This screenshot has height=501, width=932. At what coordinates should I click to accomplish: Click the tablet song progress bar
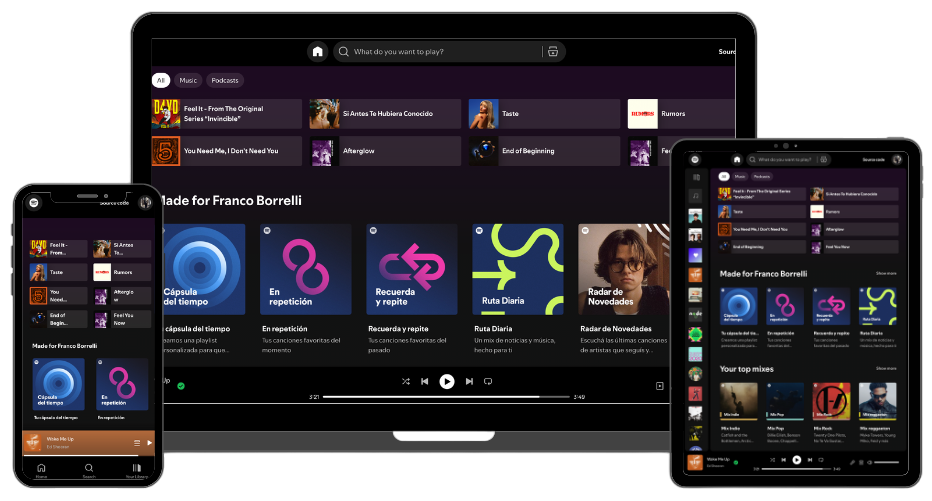(796, 469)
